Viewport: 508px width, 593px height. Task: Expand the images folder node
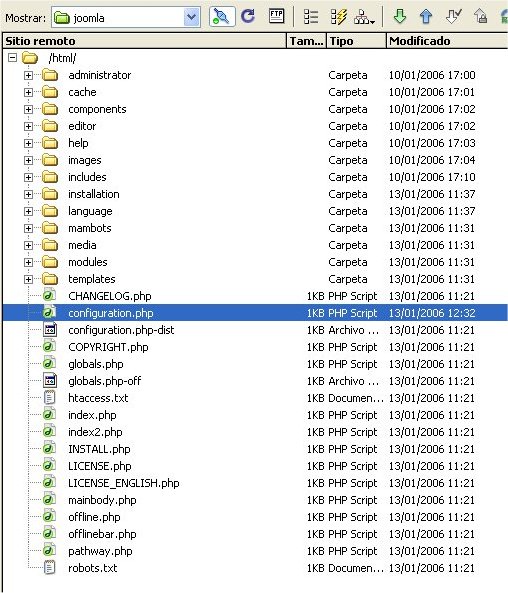pos(28,160)
